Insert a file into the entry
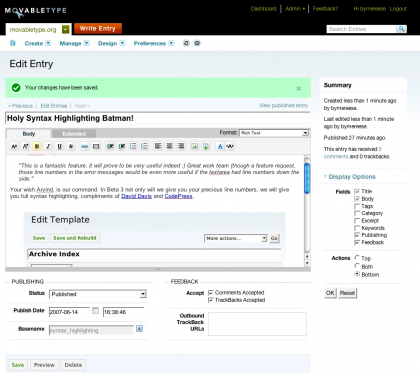 click(206, 146)
